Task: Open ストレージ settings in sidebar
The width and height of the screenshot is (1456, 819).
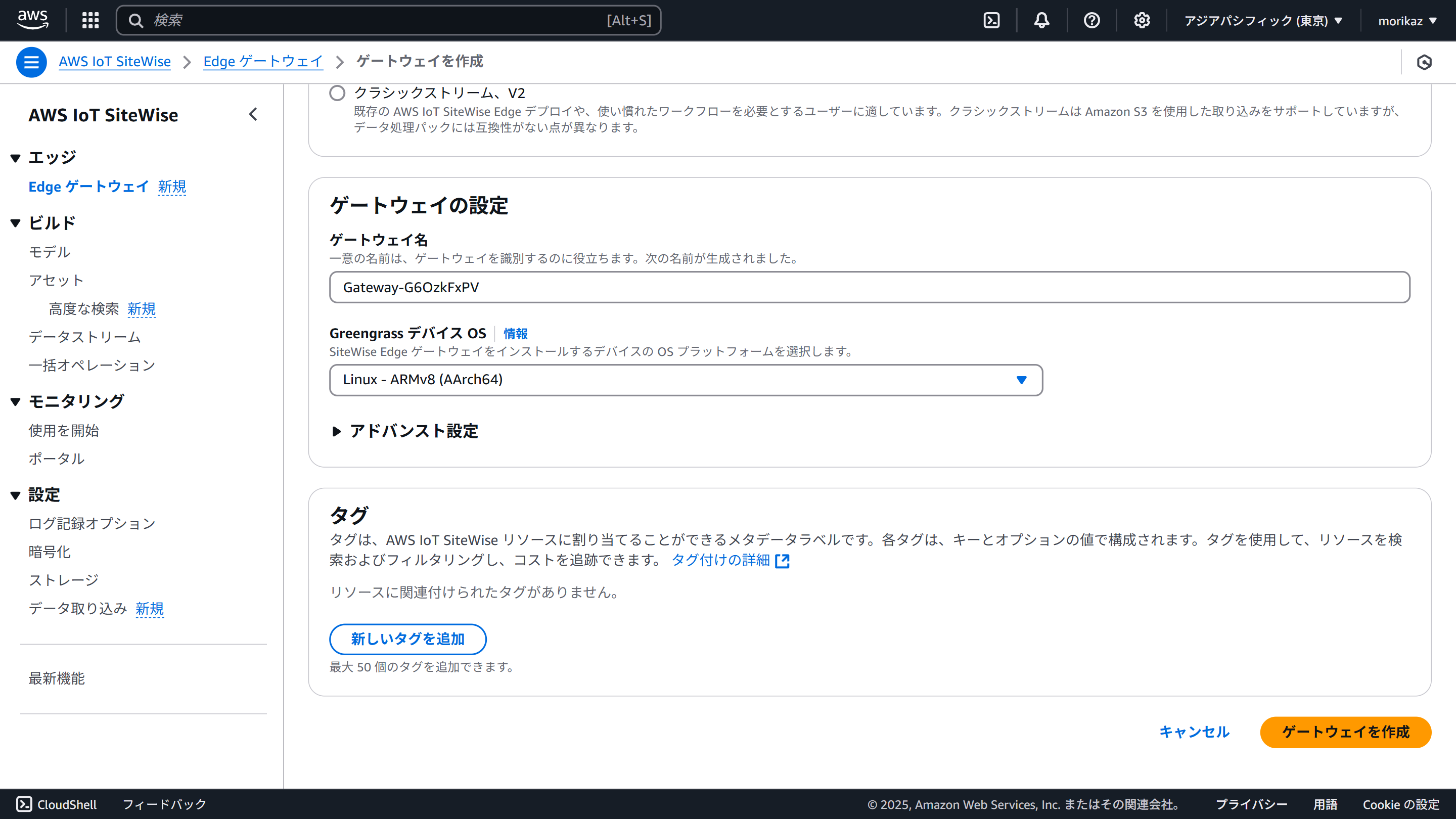Action: pos(64,580)
